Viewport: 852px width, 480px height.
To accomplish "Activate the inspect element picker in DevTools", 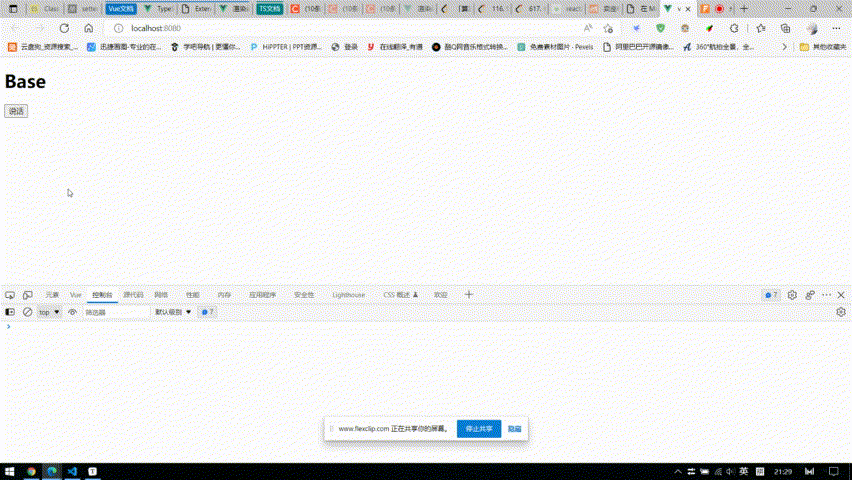I will coord(10,295).
